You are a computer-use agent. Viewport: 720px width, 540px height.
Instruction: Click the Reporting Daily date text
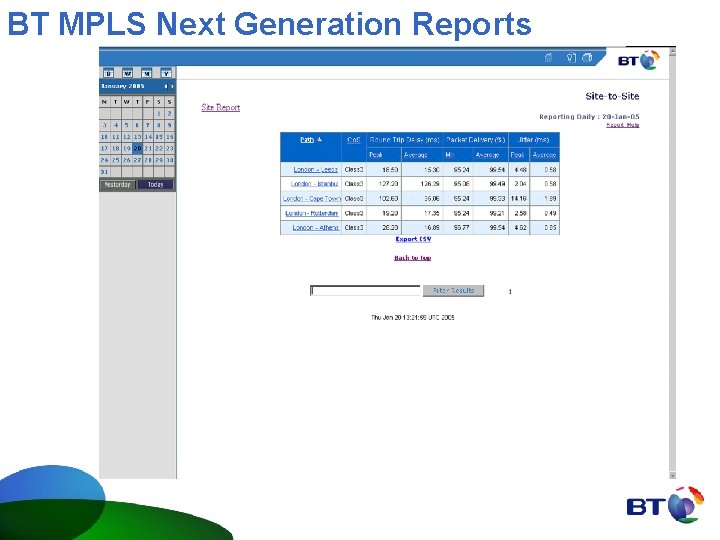(589, 117)
